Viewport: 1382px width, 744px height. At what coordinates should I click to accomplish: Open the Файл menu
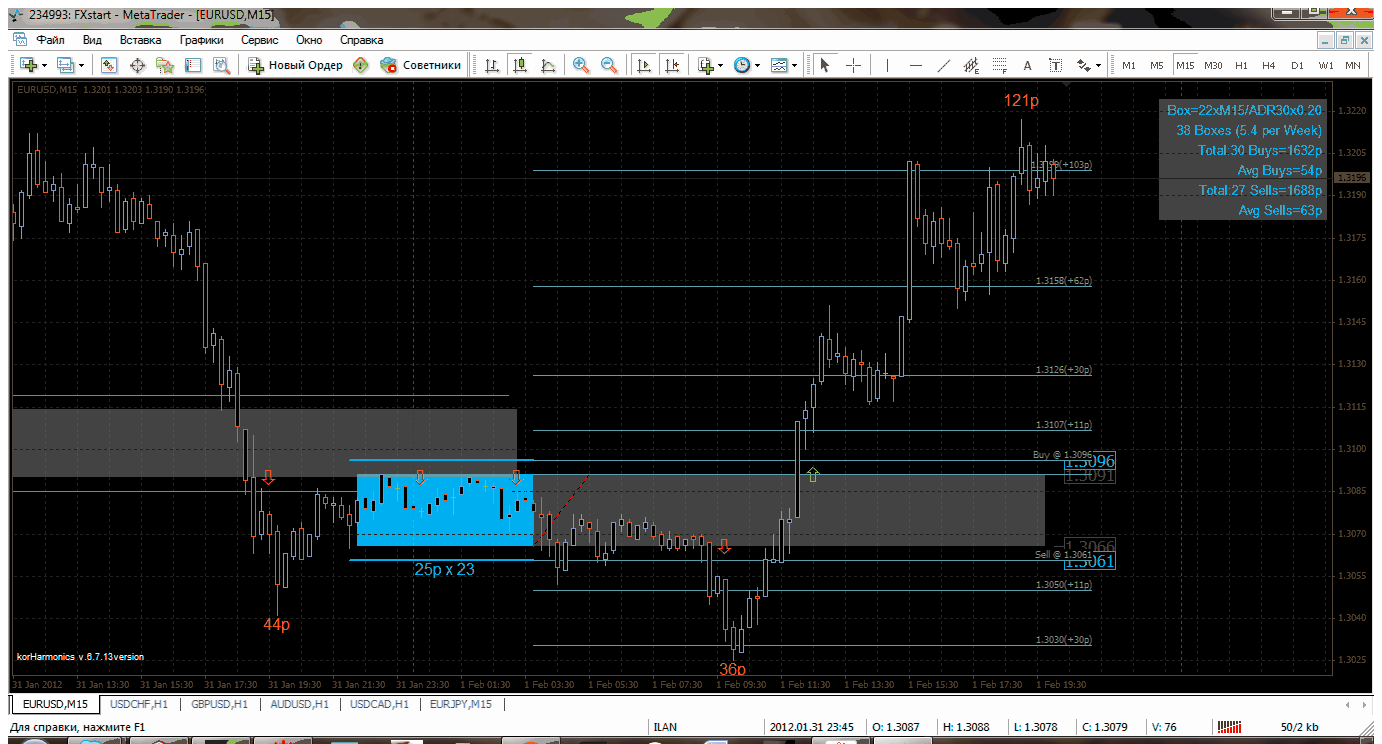pyautogui.click(x=51, y=40)
